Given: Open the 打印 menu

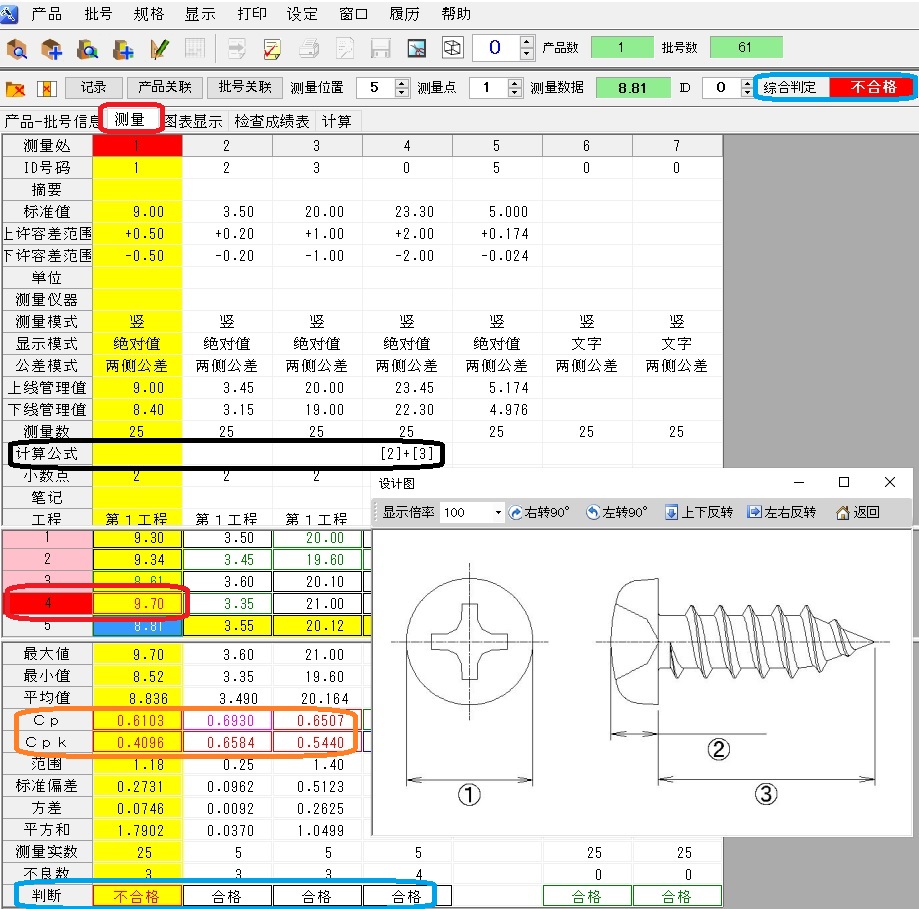Looking at the screenshot, I should (251, 13).
